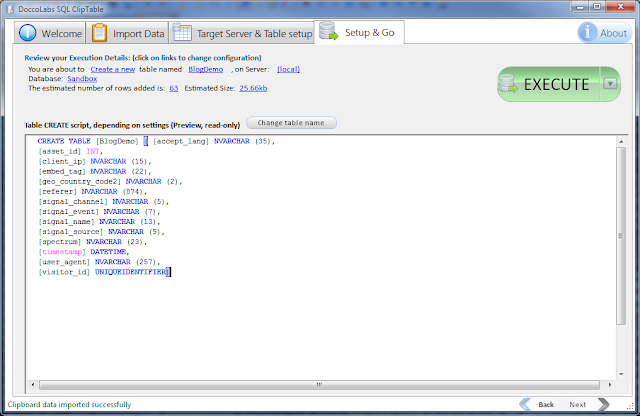Click the [signal_event] line
The image size is (640, 416).
(x=99, y=211)
